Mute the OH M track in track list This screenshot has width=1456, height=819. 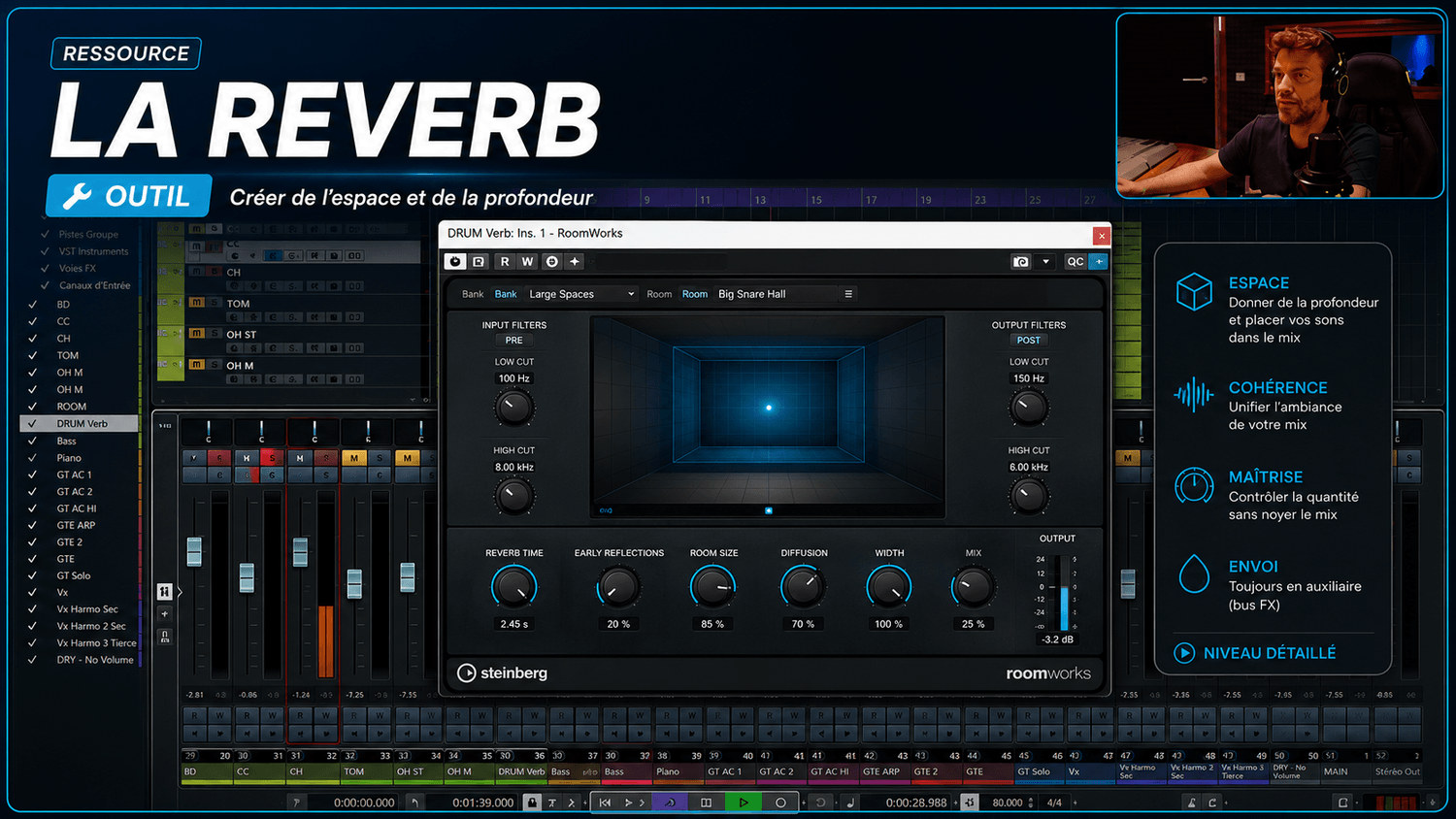197,364
